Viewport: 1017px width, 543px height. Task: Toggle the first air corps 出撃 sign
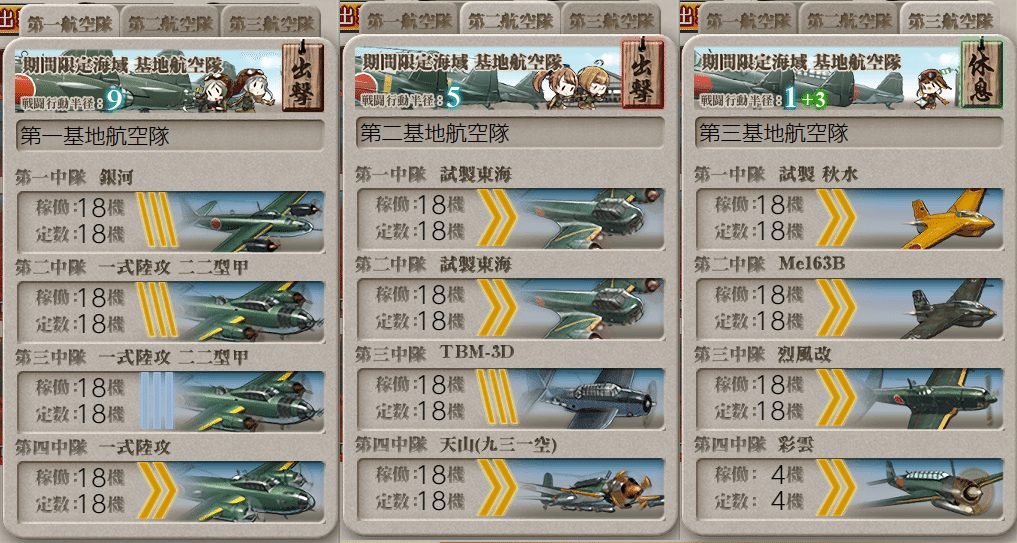[x=302, y=77]
